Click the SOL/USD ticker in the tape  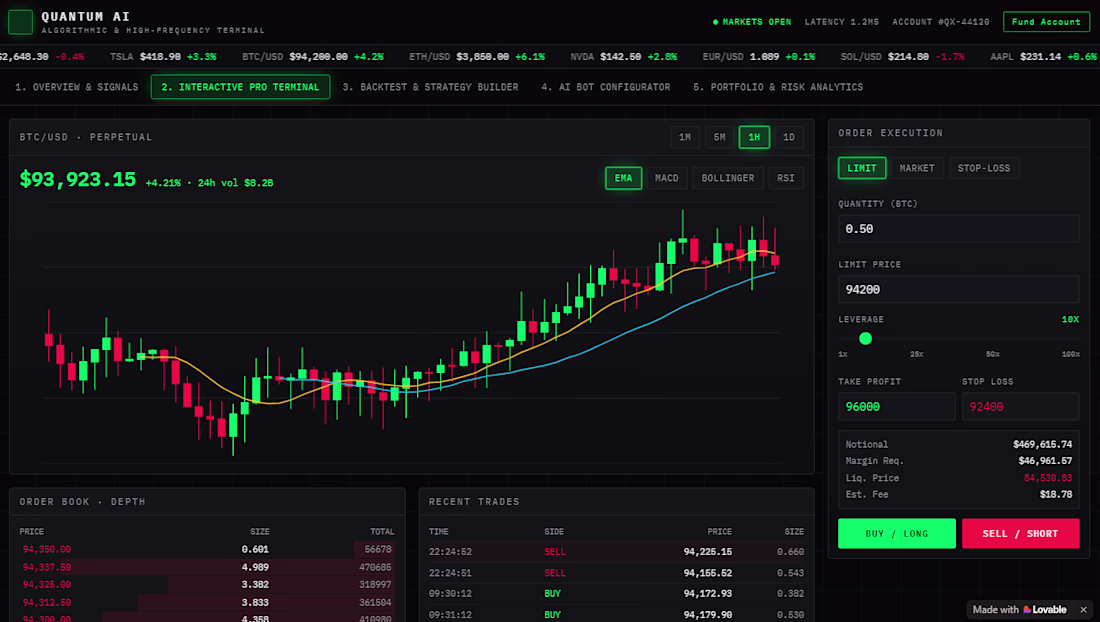coord(902,57)
